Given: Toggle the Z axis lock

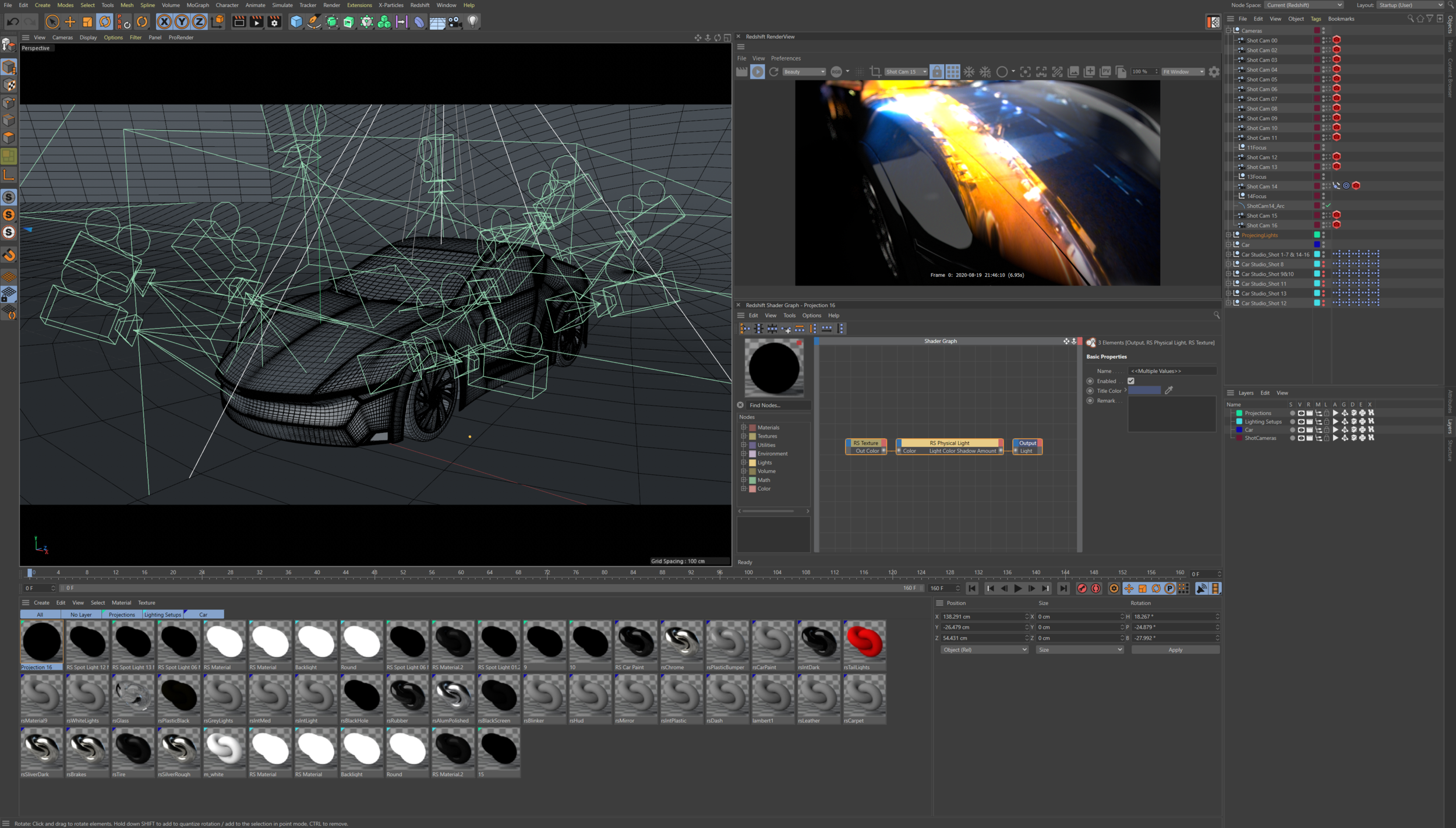Looking at the screenshot, I should (199, 22).
